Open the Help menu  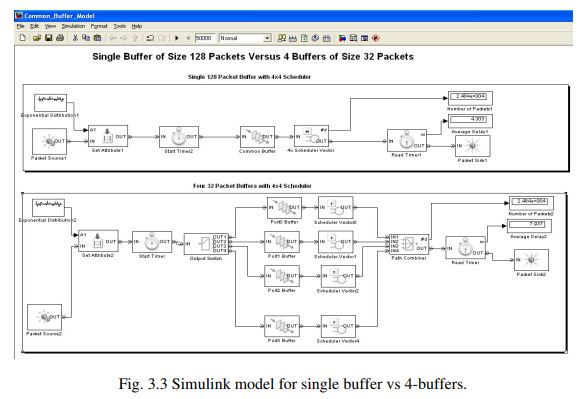coord(137,26)
